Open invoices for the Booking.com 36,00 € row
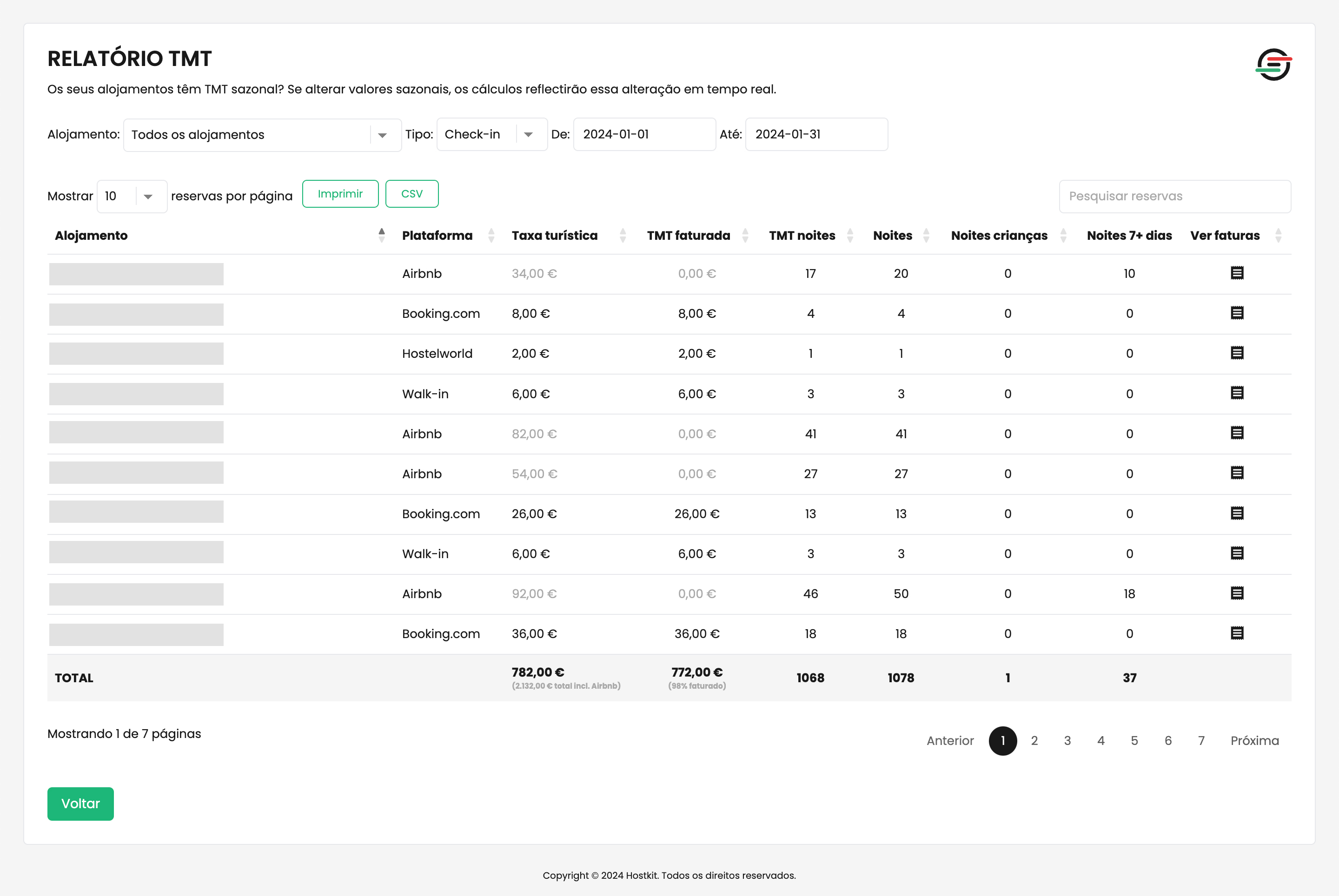 coord(1237,633)
